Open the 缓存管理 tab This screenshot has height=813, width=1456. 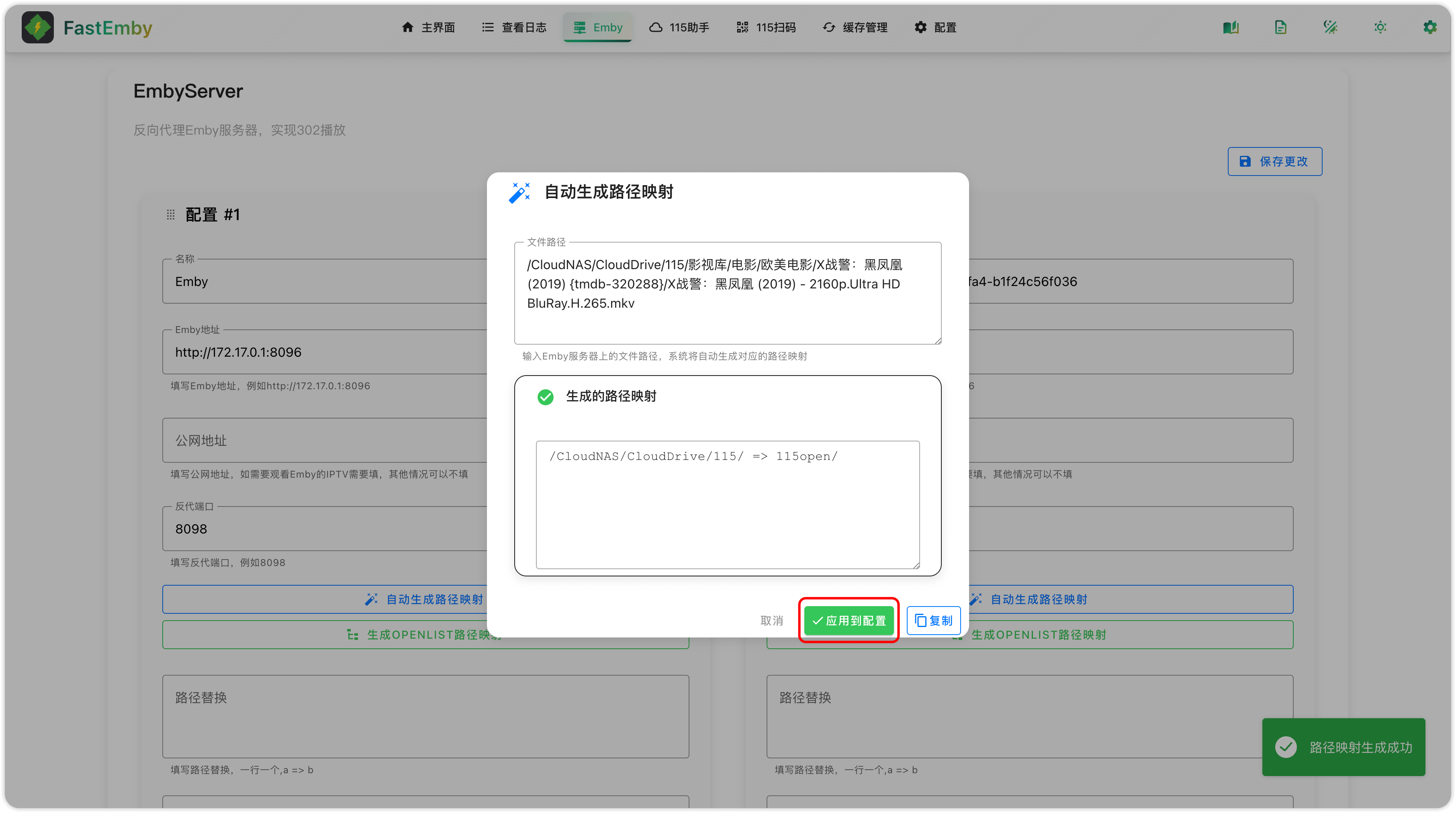855,27
